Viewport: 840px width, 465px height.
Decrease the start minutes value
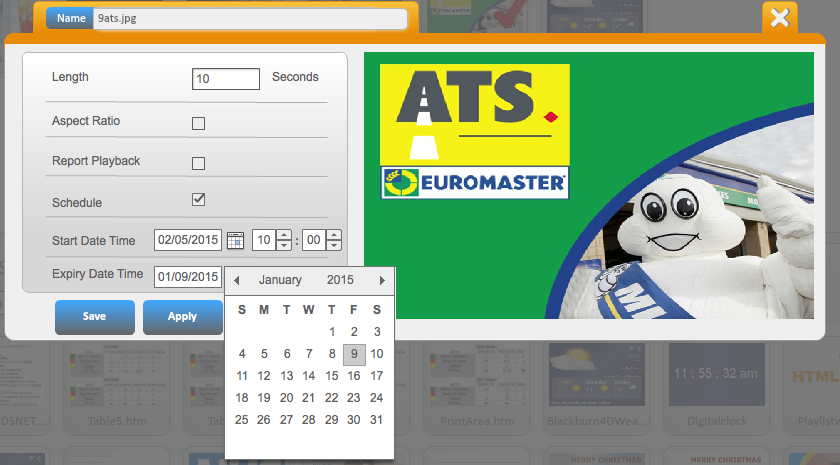point(334,245)
